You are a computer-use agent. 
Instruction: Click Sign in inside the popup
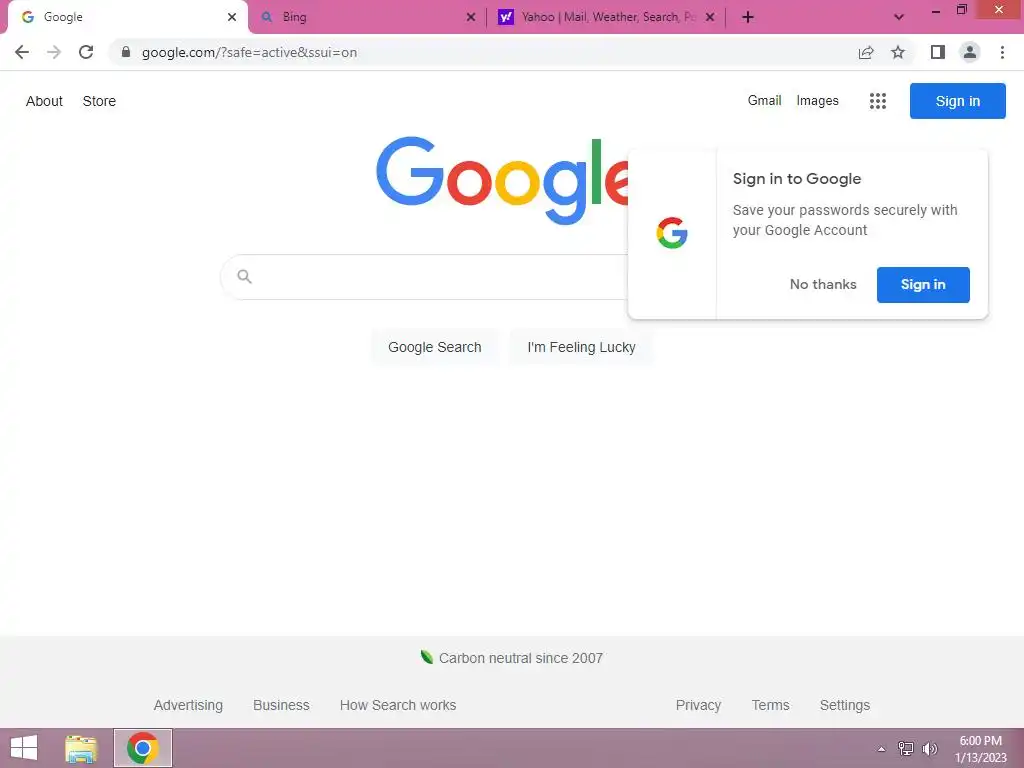coord(923,285)
